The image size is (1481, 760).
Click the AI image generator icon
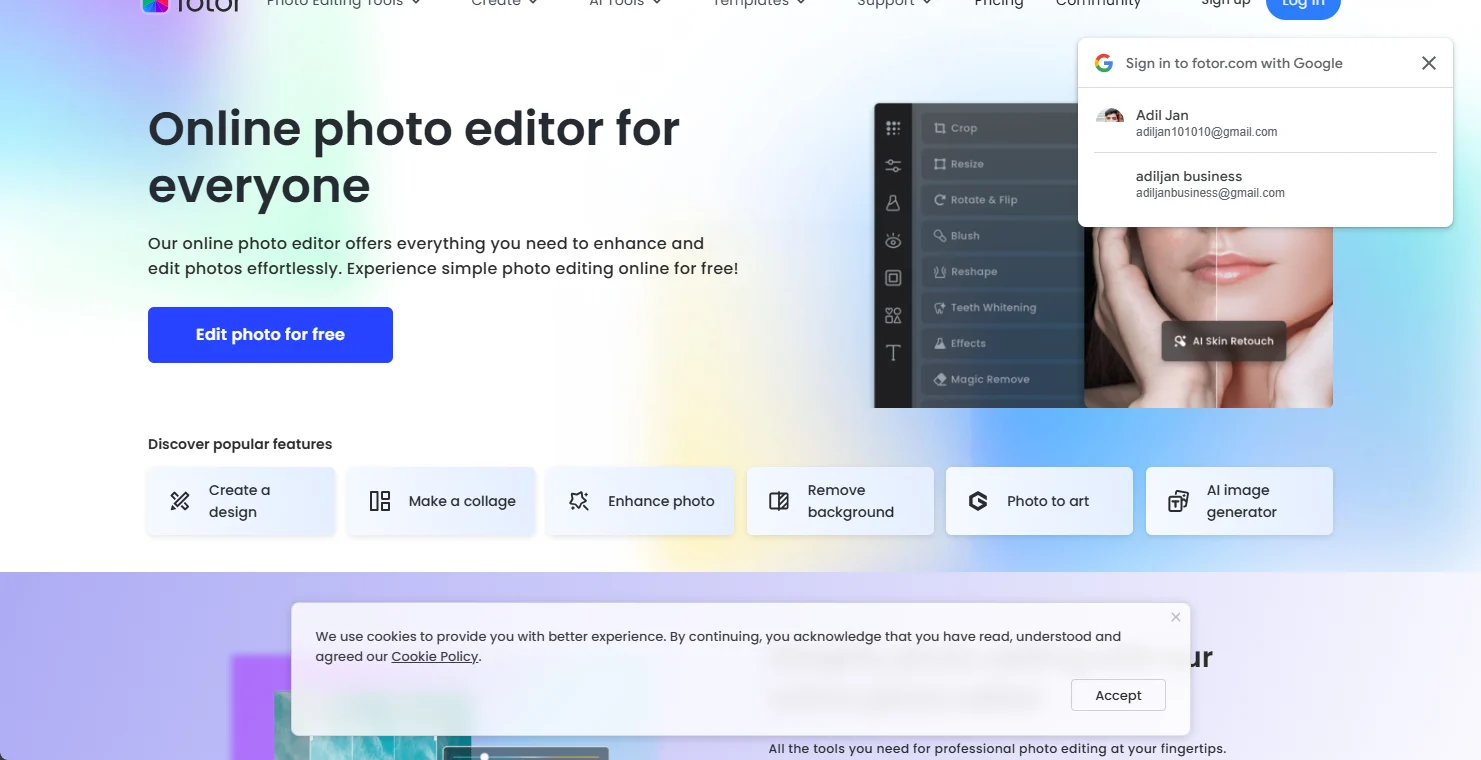pos(1179,501)
